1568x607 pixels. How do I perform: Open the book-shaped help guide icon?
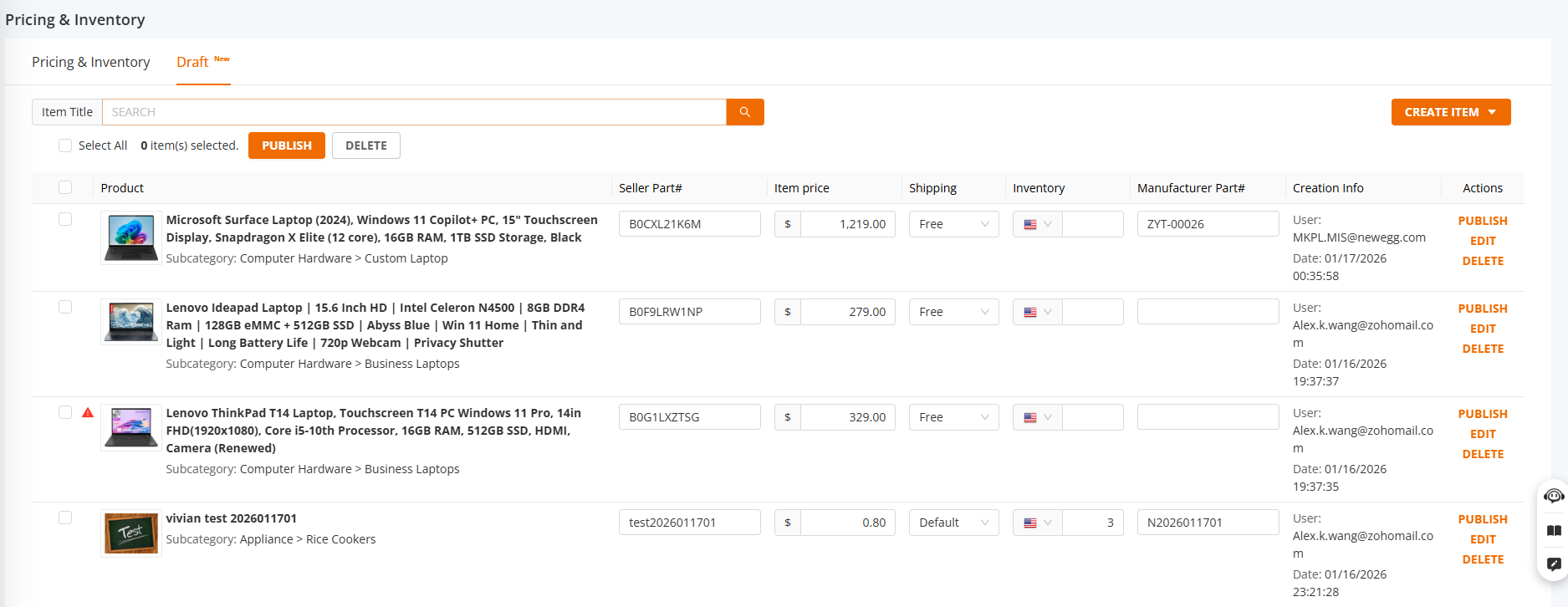[1554, 530]
